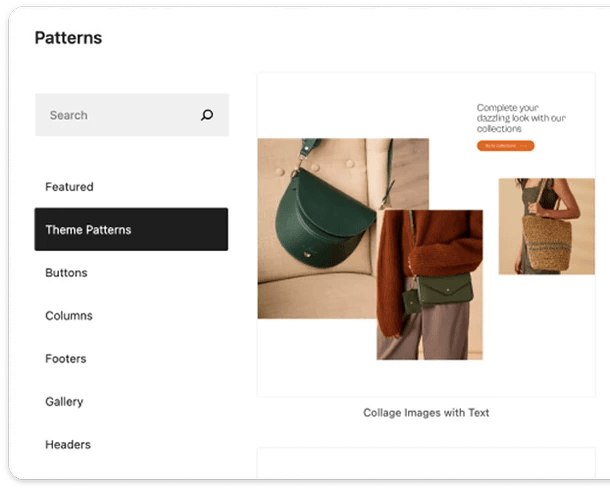610x488 pixels.
Task: Switch to the Buttons pattern category
Action: click(66, 273)
